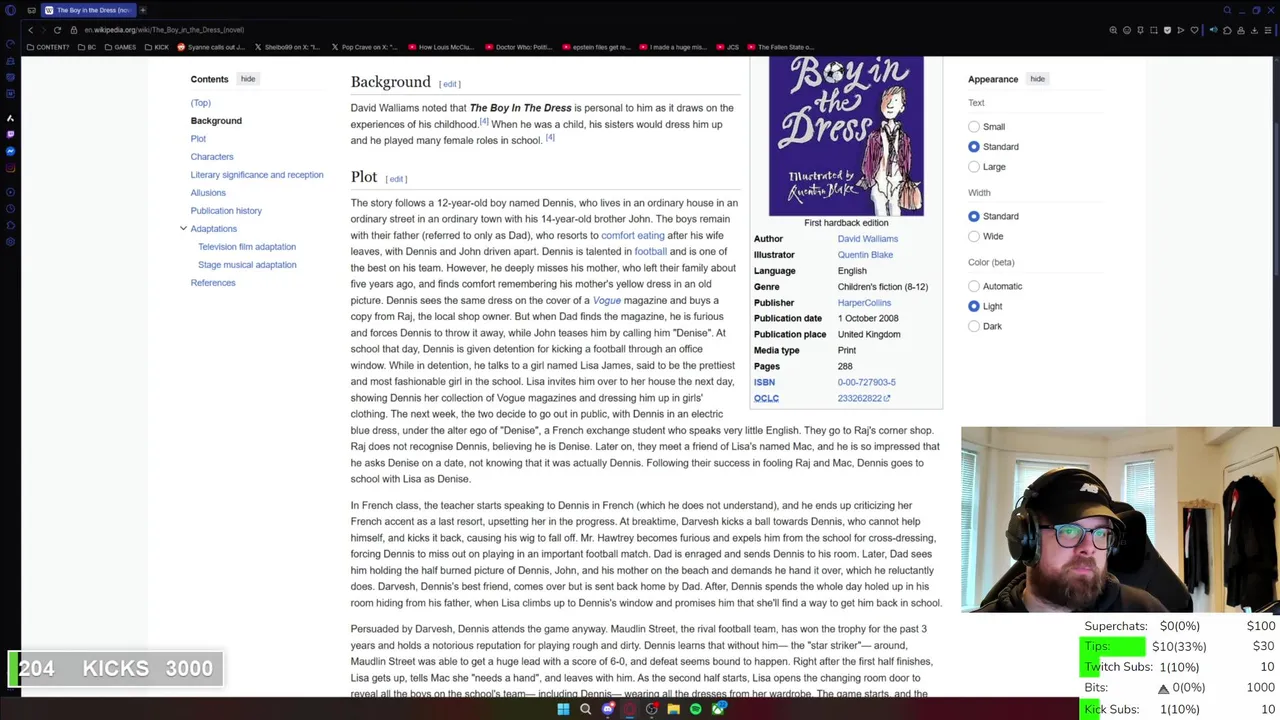Open the GAMES bookmark folder
This screenshot has width=1280, height=720.
[x=120, y=47]
